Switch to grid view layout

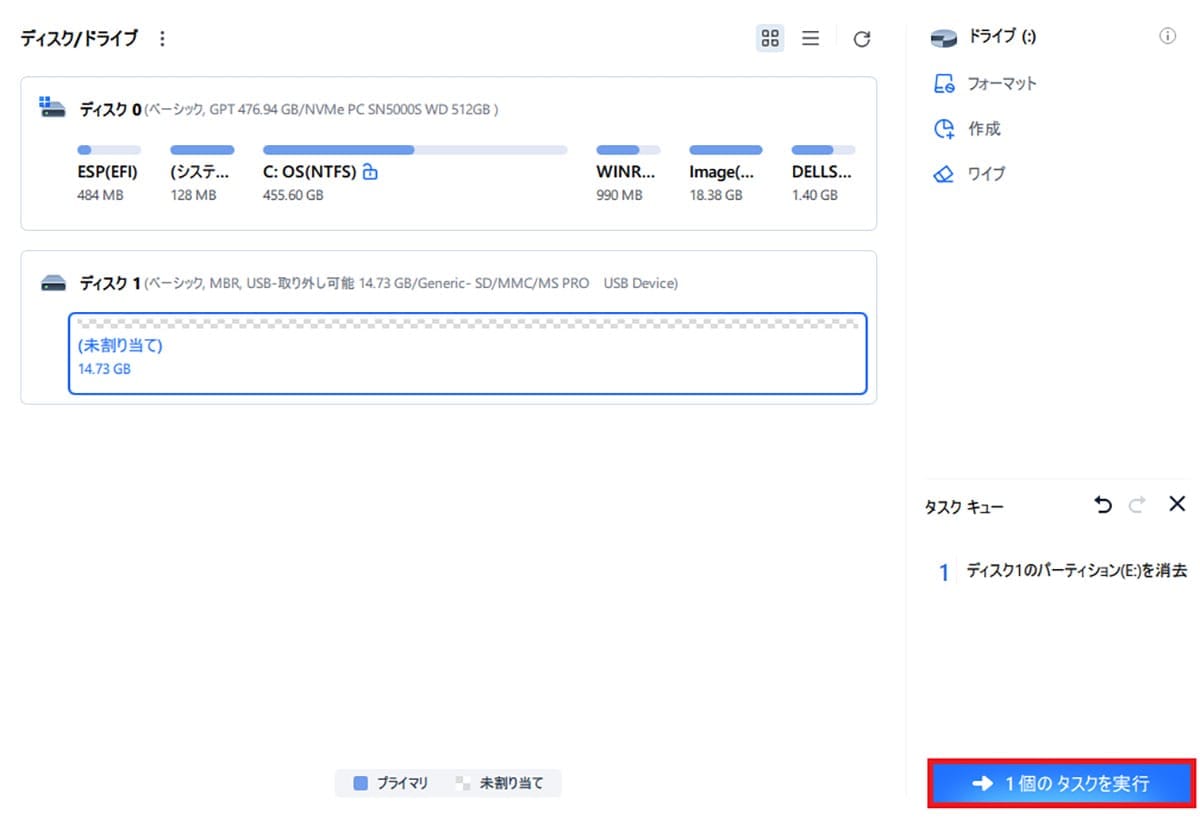(769, 38)
